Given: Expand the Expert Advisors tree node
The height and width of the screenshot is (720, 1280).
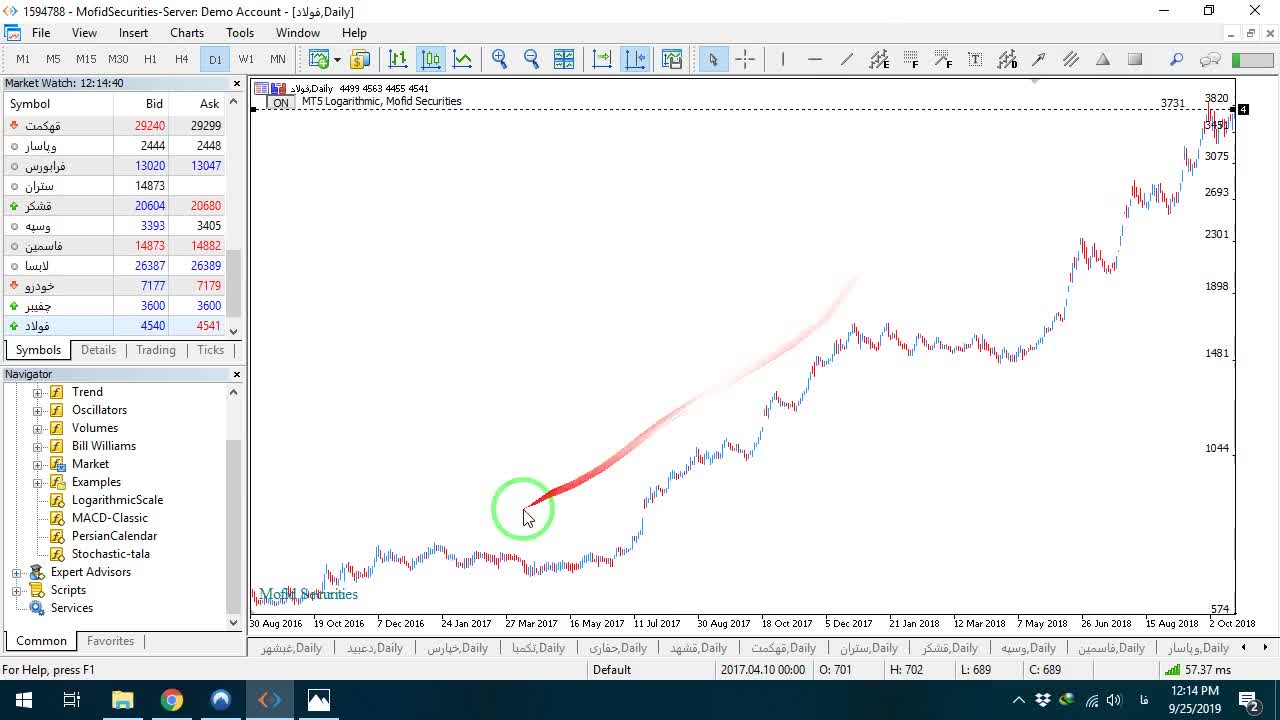Looking at the screenshot, I should pyautogui.click(x=16, y=572).
